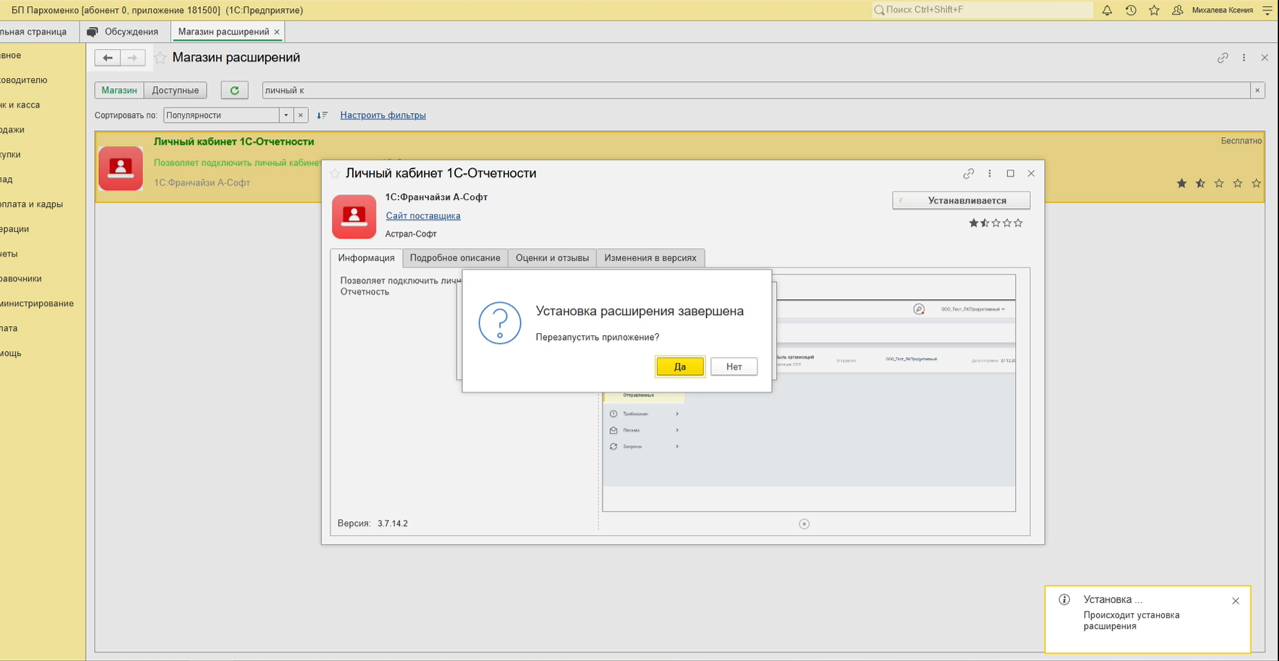Go back using the left arrow button
This screenshot has width=1279, height=661.
(108, 58)
